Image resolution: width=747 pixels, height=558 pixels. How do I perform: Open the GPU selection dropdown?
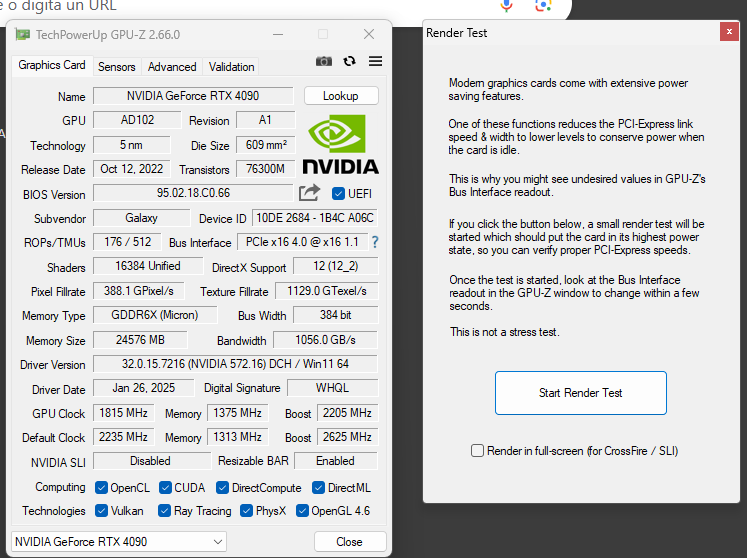119,542
